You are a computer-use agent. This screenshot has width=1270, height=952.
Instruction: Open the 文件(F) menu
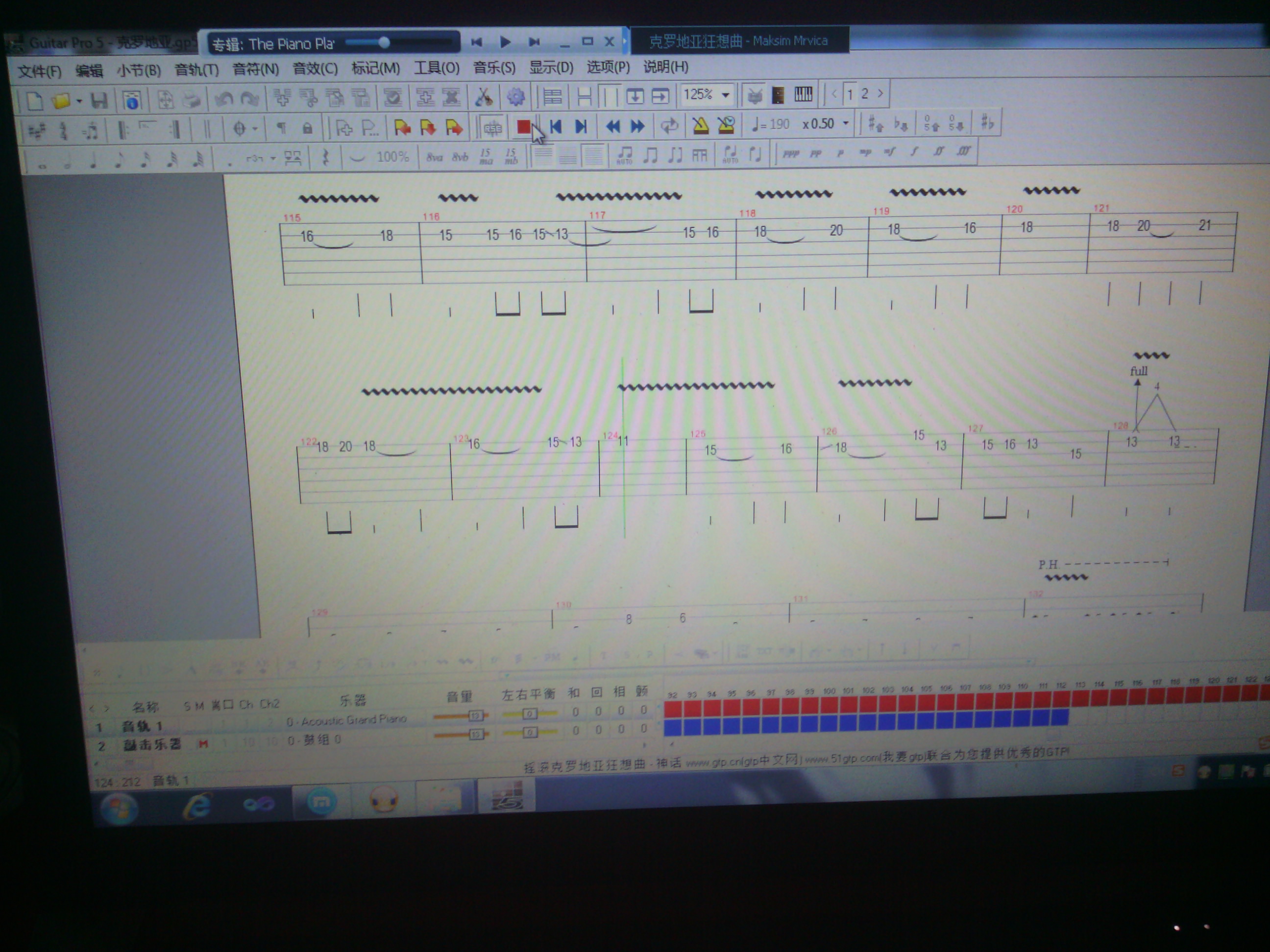point(39,71)
